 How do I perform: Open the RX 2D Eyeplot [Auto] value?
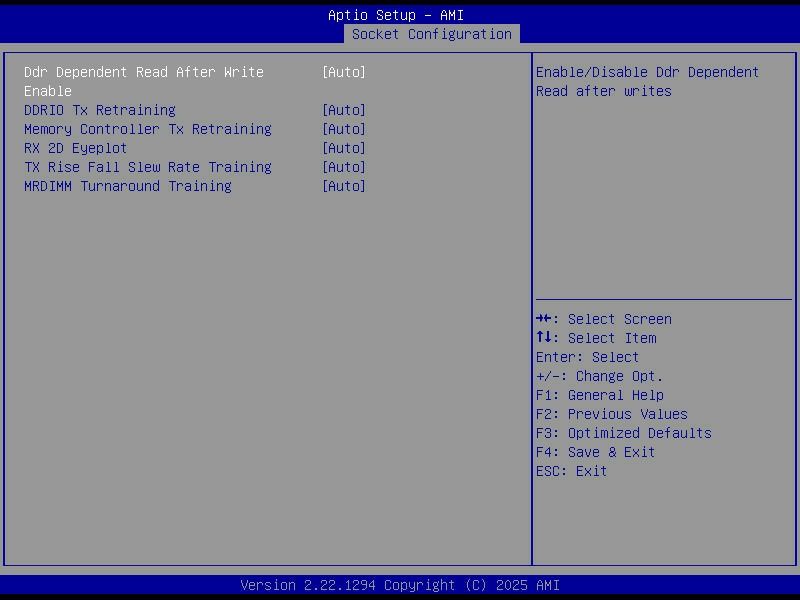click(344, 148)
